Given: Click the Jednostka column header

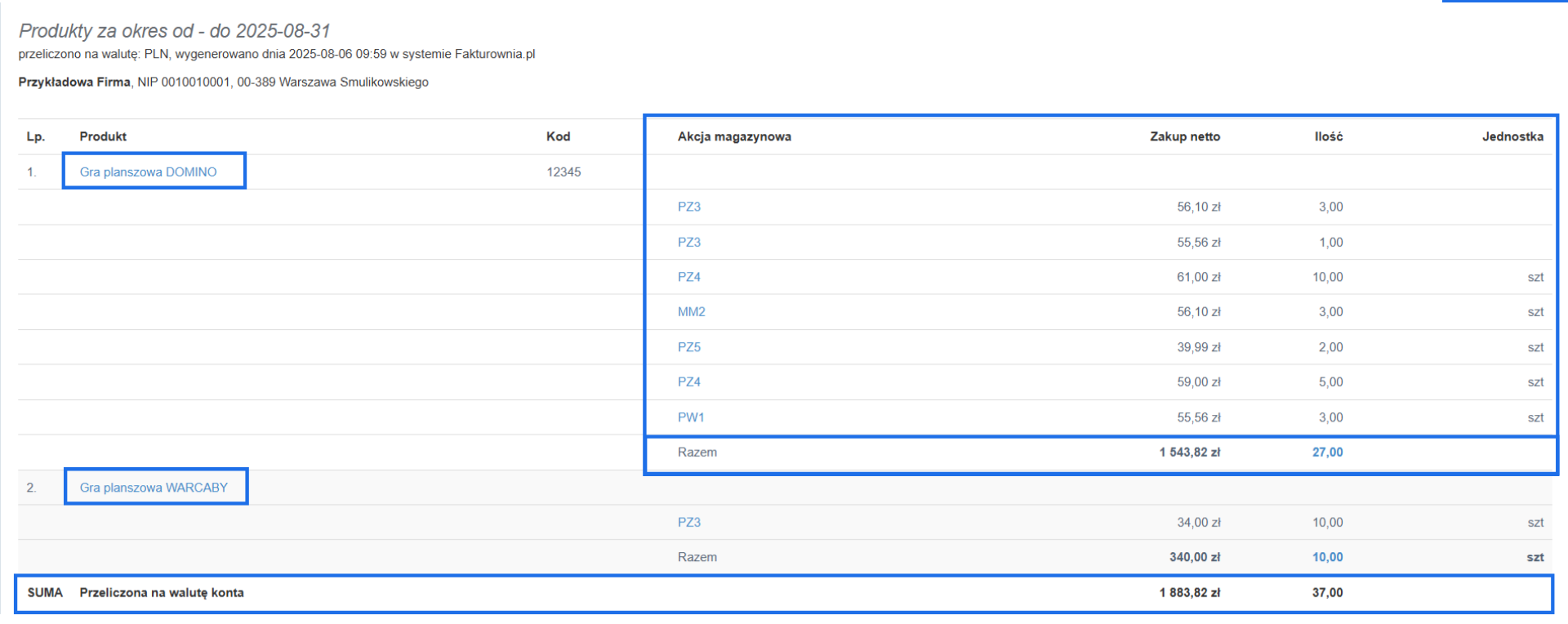Looking at the screenshot, I should coord(1512,136).
